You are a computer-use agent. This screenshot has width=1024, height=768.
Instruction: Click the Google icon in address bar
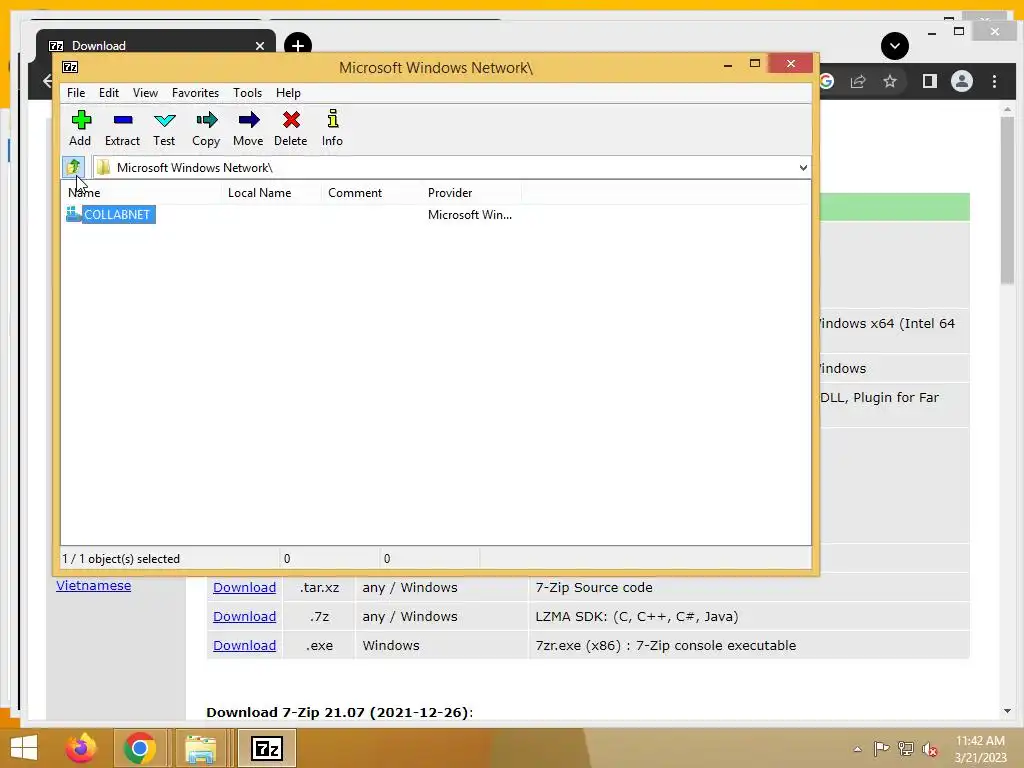click(827, 81)
